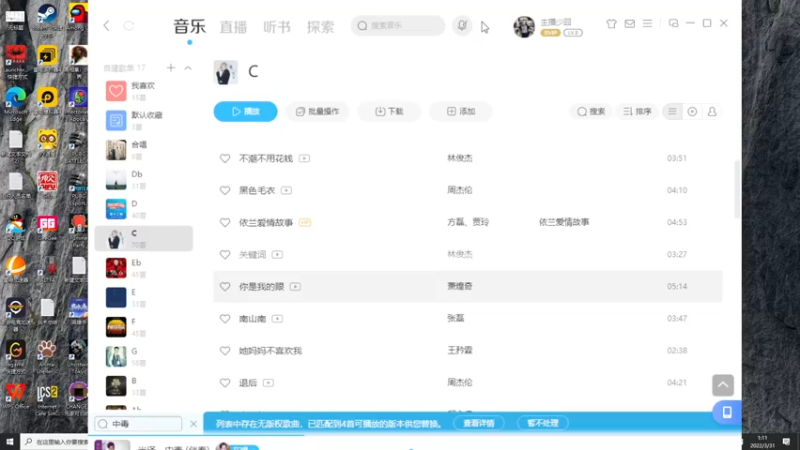Open the message envelope icon
Screen dimensions: 800x450
pos(630,23)
